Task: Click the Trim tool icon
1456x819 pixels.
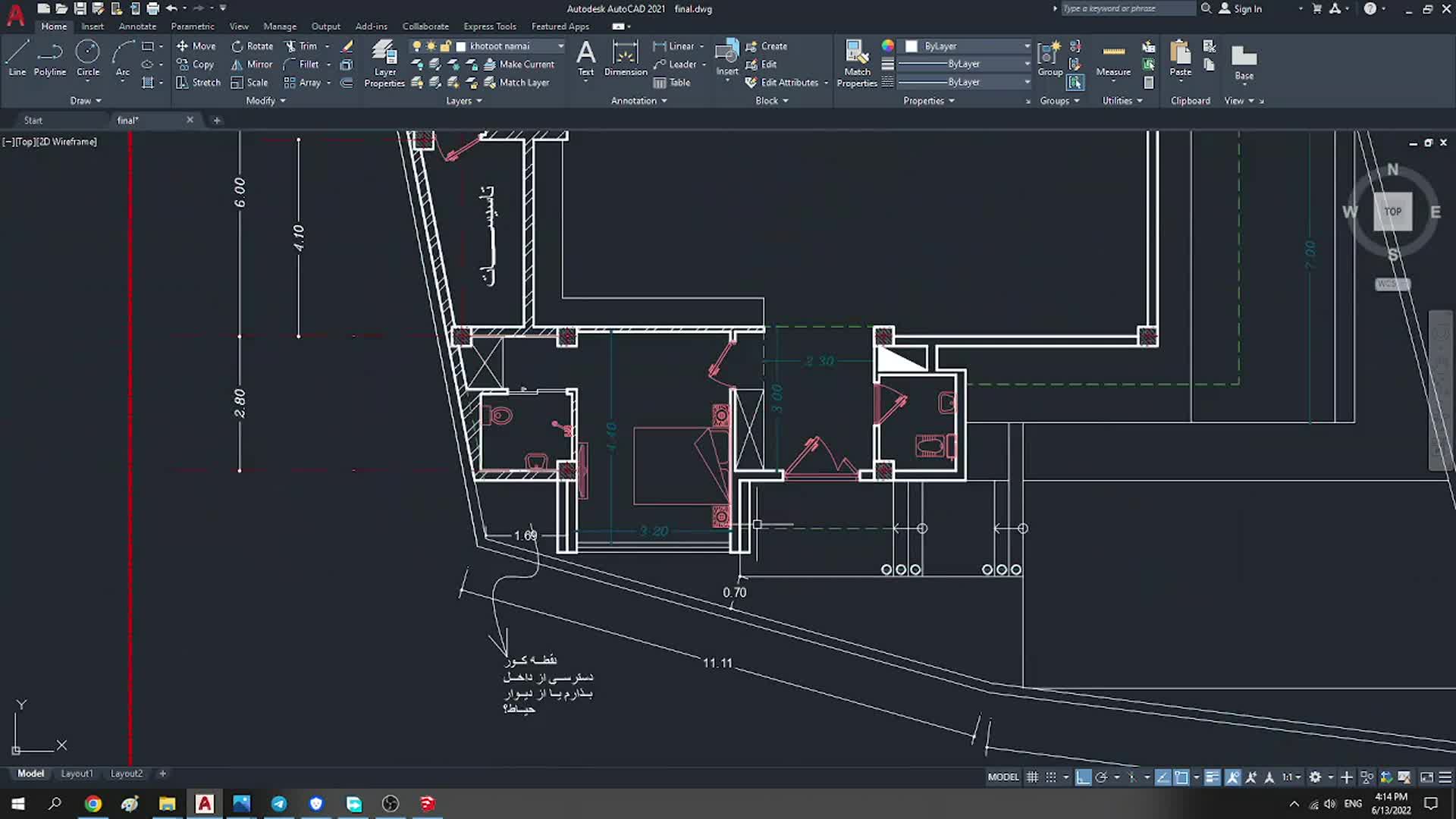Action: click(291, 46)
